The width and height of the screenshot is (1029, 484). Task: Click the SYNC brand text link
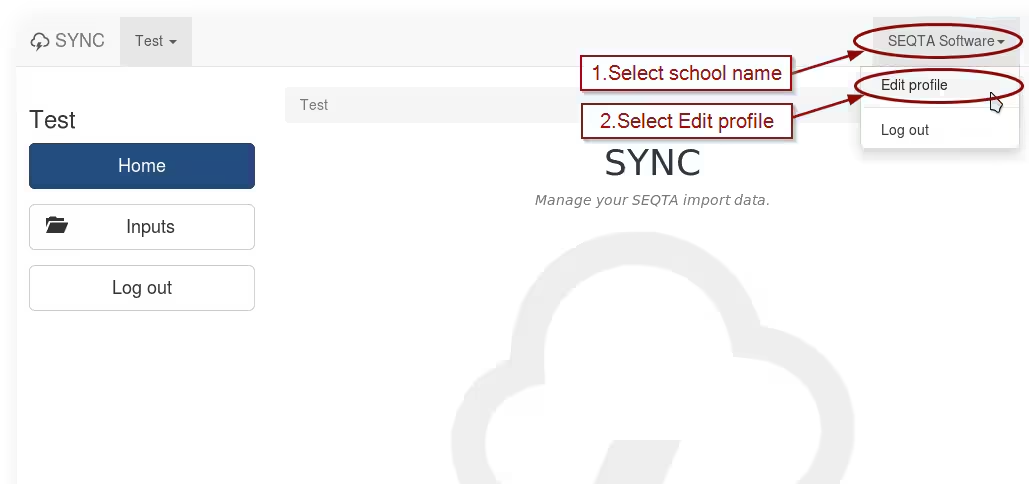[x=79, y=41]
